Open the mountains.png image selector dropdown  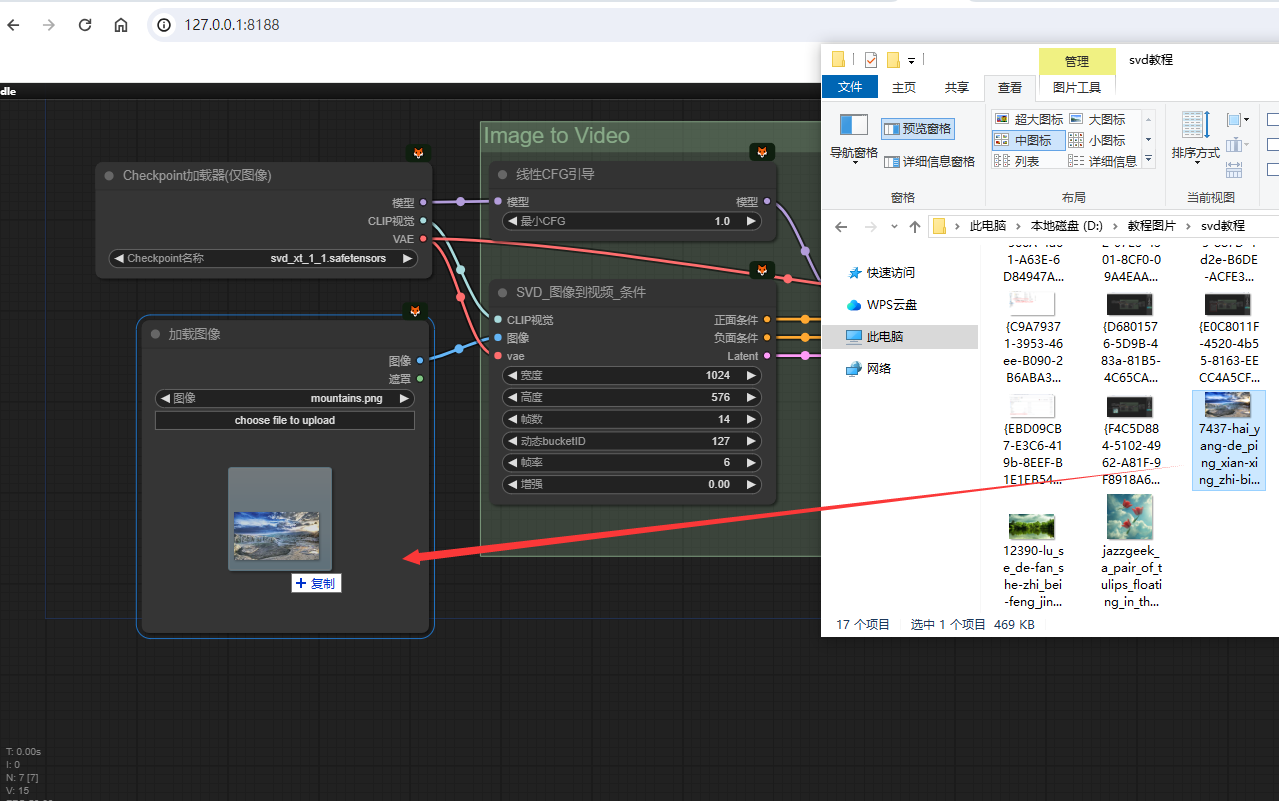(284, 397)
